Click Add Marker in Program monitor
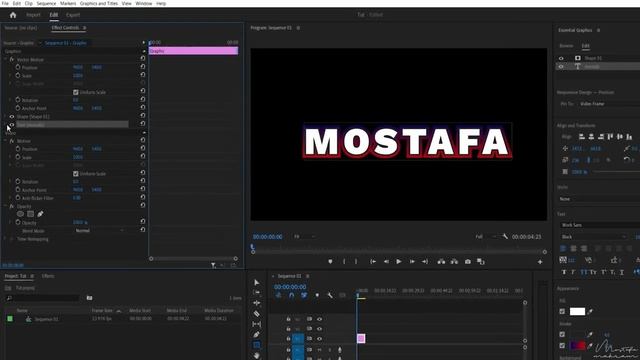 tap(330, 262)
